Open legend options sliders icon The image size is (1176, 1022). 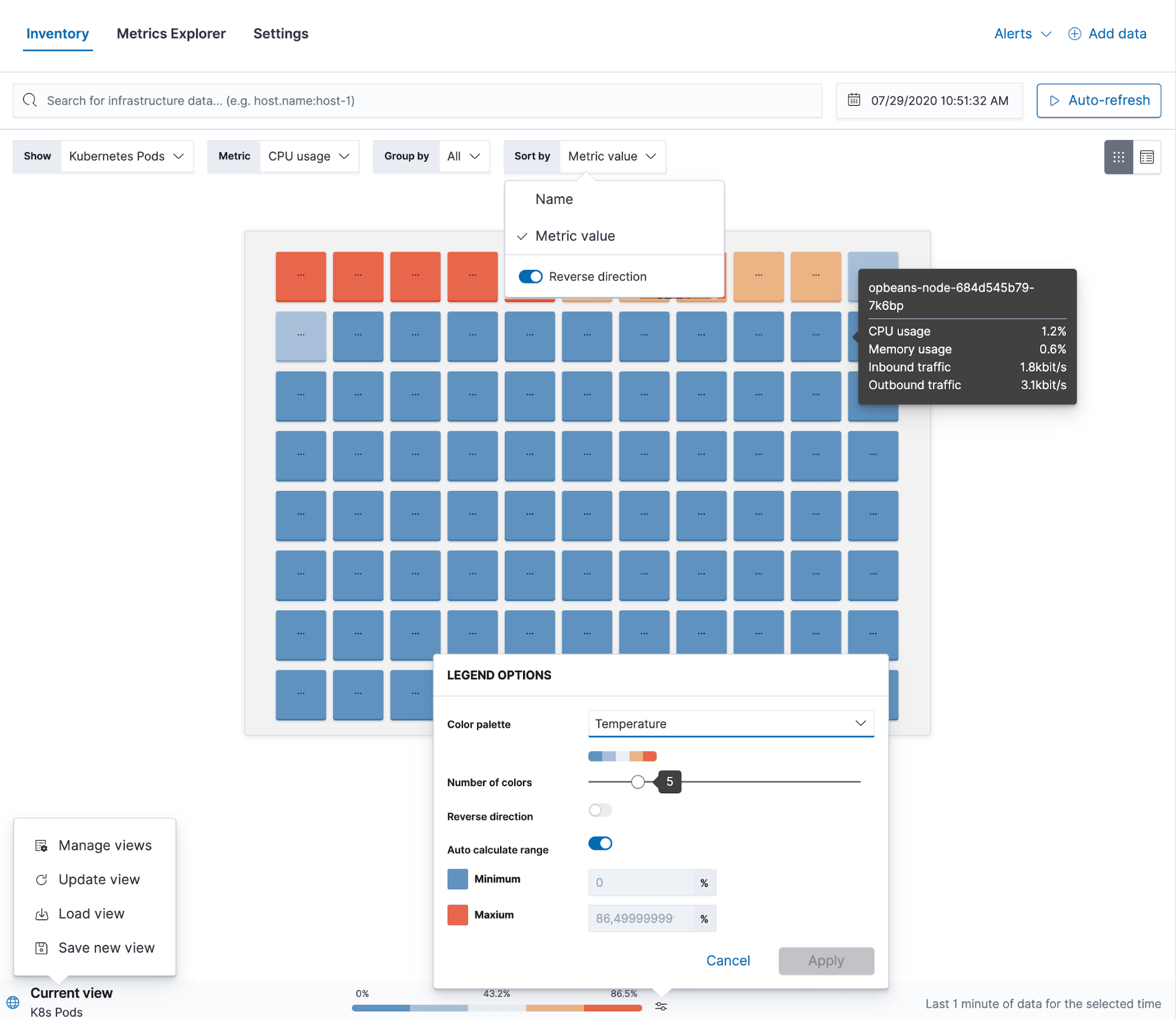tap(661, 1007)
